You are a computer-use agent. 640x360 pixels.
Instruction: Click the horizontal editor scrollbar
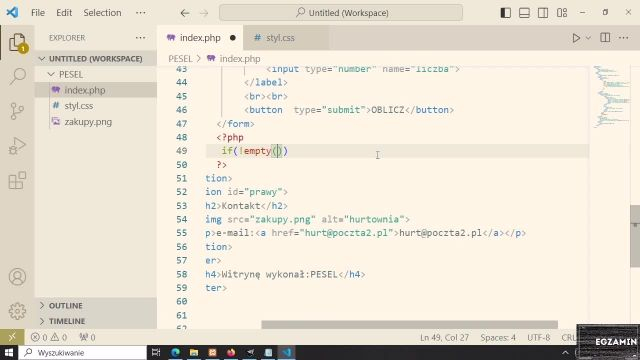tap(409, 325)
